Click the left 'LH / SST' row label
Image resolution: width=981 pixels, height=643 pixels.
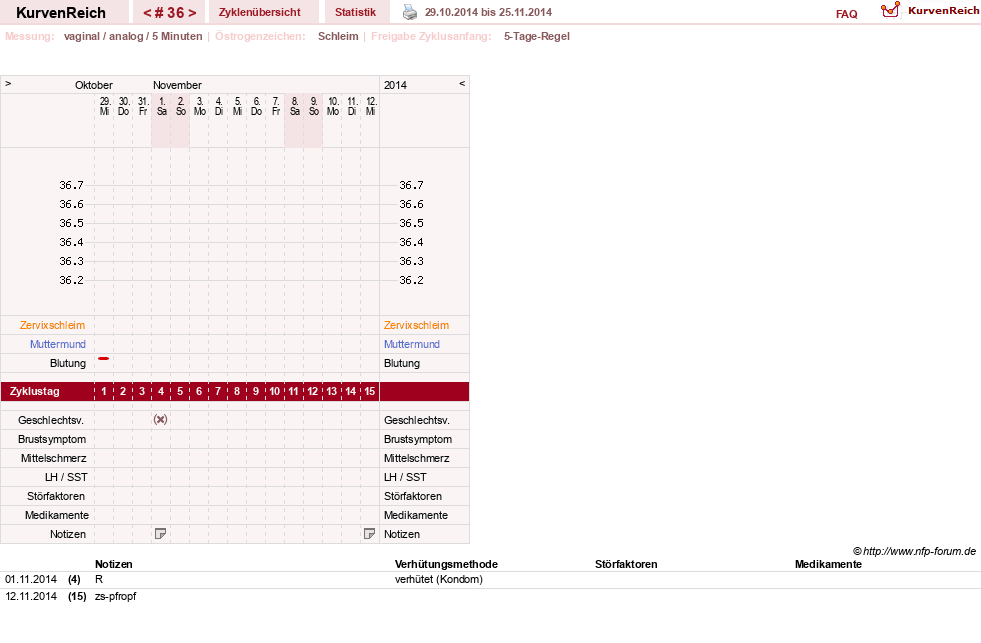coord(66,477)
